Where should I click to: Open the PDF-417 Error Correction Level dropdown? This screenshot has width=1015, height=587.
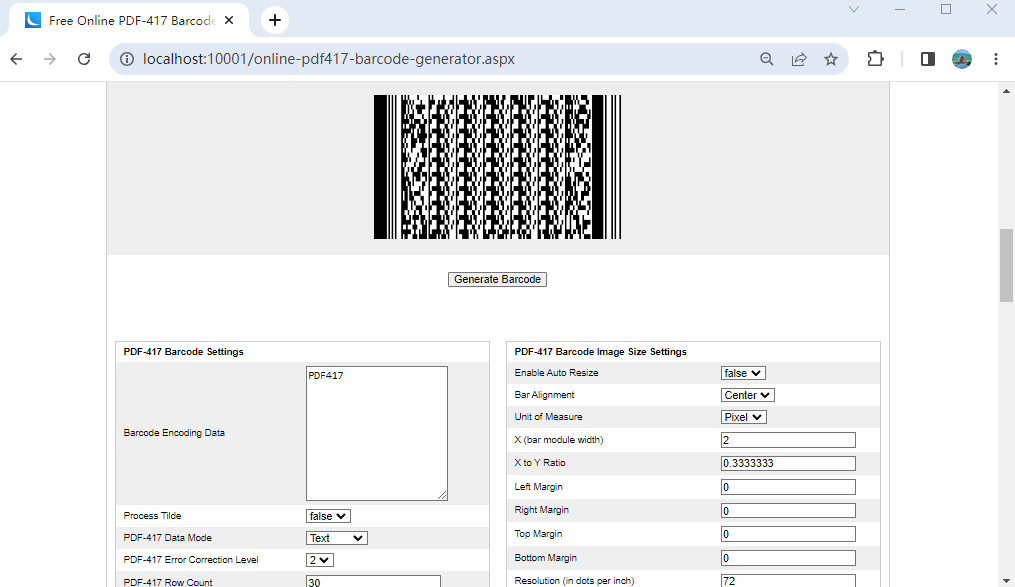(319, 559)
